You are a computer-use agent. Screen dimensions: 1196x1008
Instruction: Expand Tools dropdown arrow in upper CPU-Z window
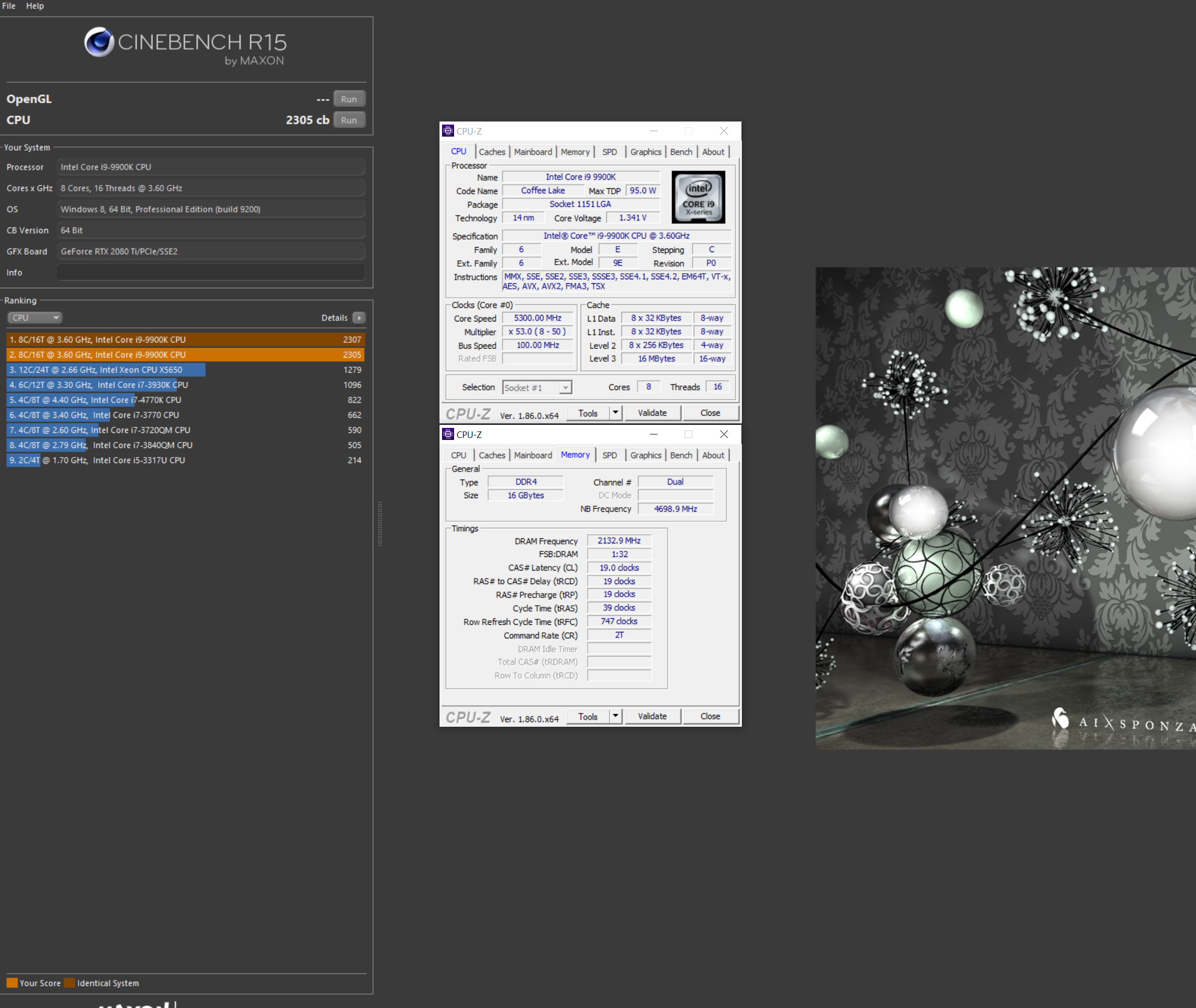(615, 412)
